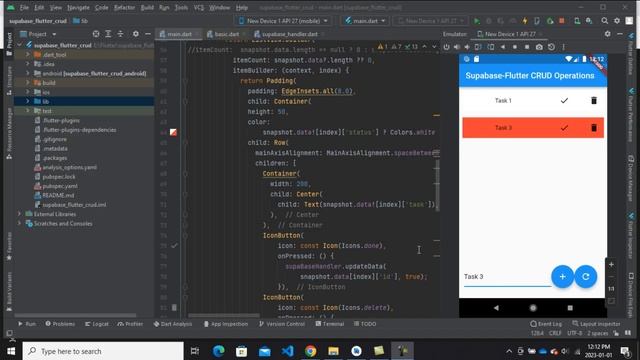Image resolution: width=640 pixels, height=360 pixels.
Task: Collapse all icon in Project panel header
Action: click(x=120, y=34)
